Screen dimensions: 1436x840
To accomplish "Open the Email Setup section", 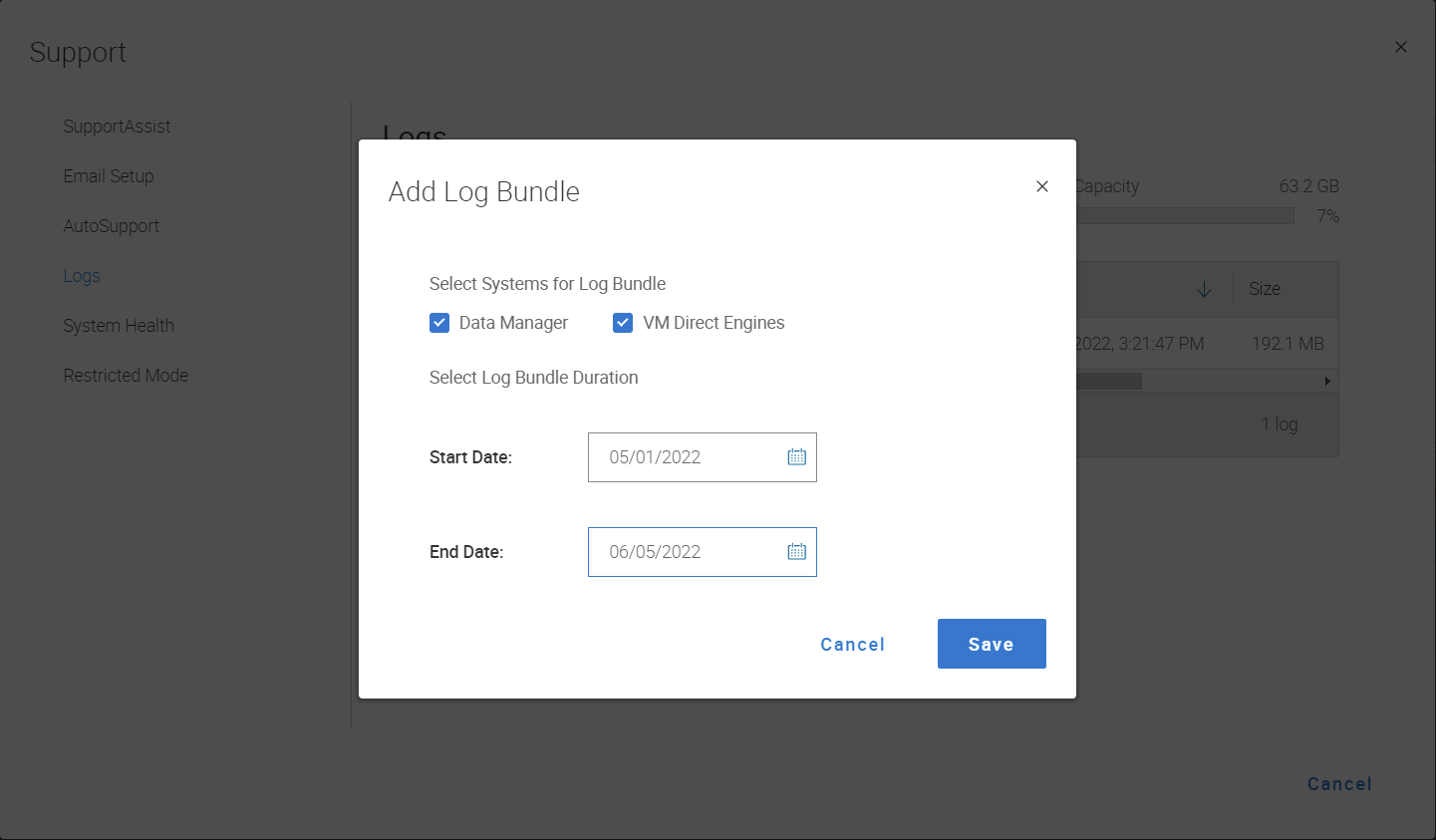I will [108, 176].
